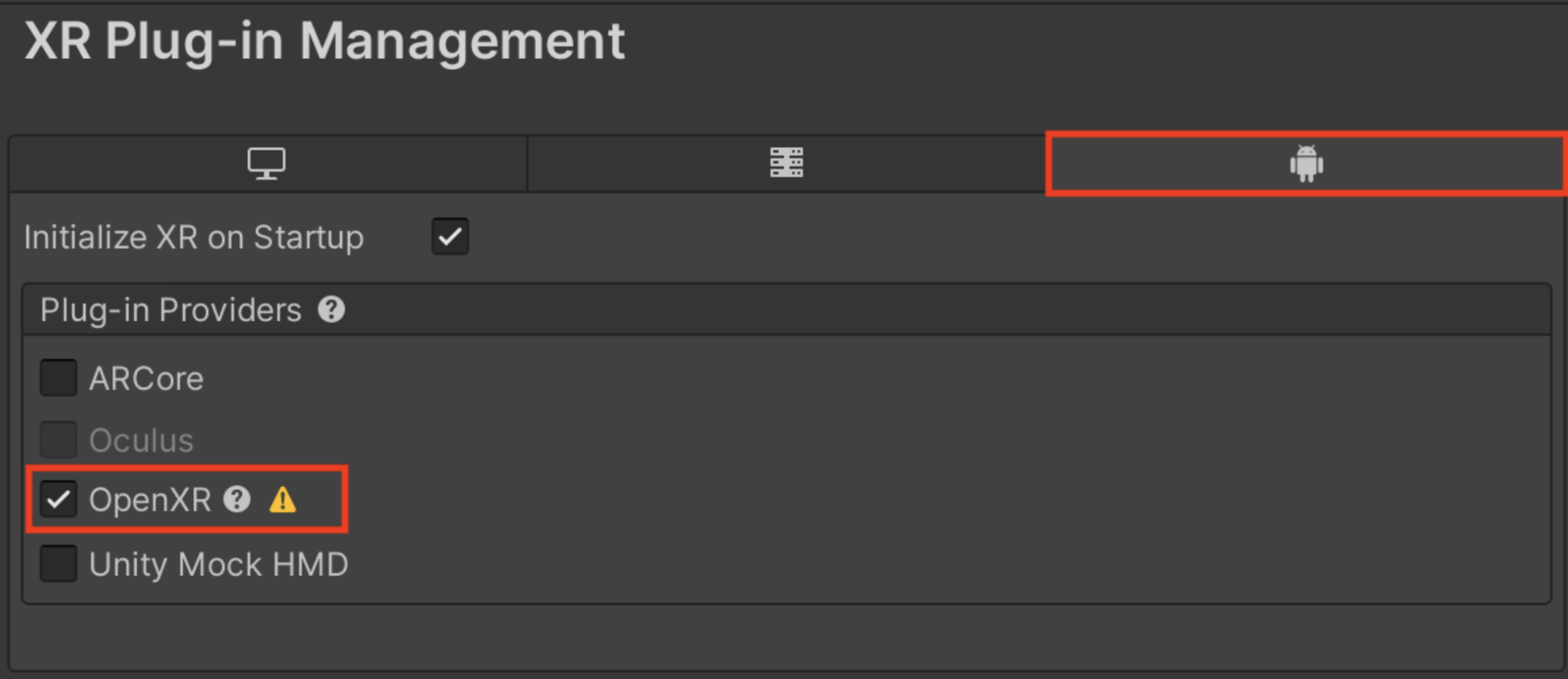This screenshot has width=1568, height=679.
Task: Click the OpenXR label text
Action: (x=150, y=500)
